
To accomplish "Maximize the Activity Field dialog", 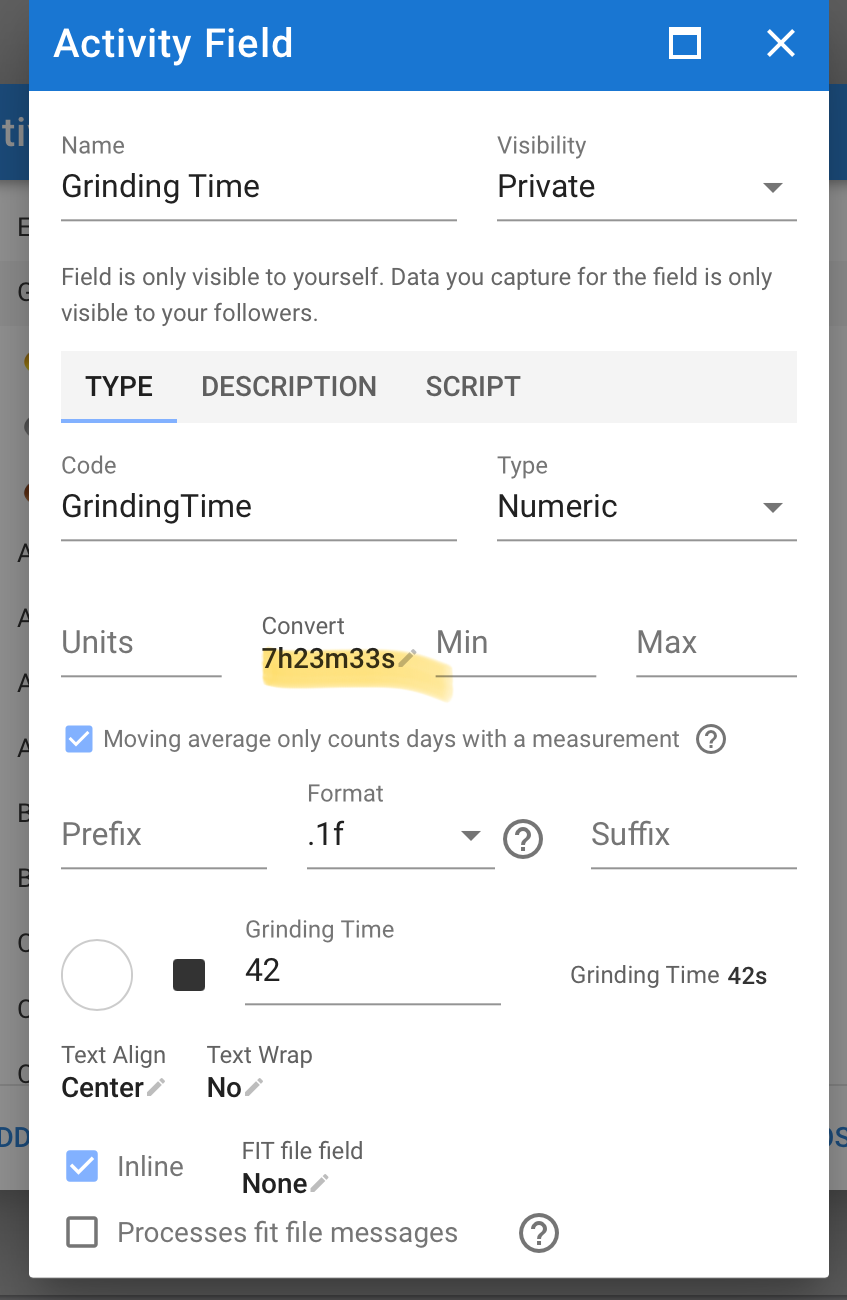I will tap(685, 44).
